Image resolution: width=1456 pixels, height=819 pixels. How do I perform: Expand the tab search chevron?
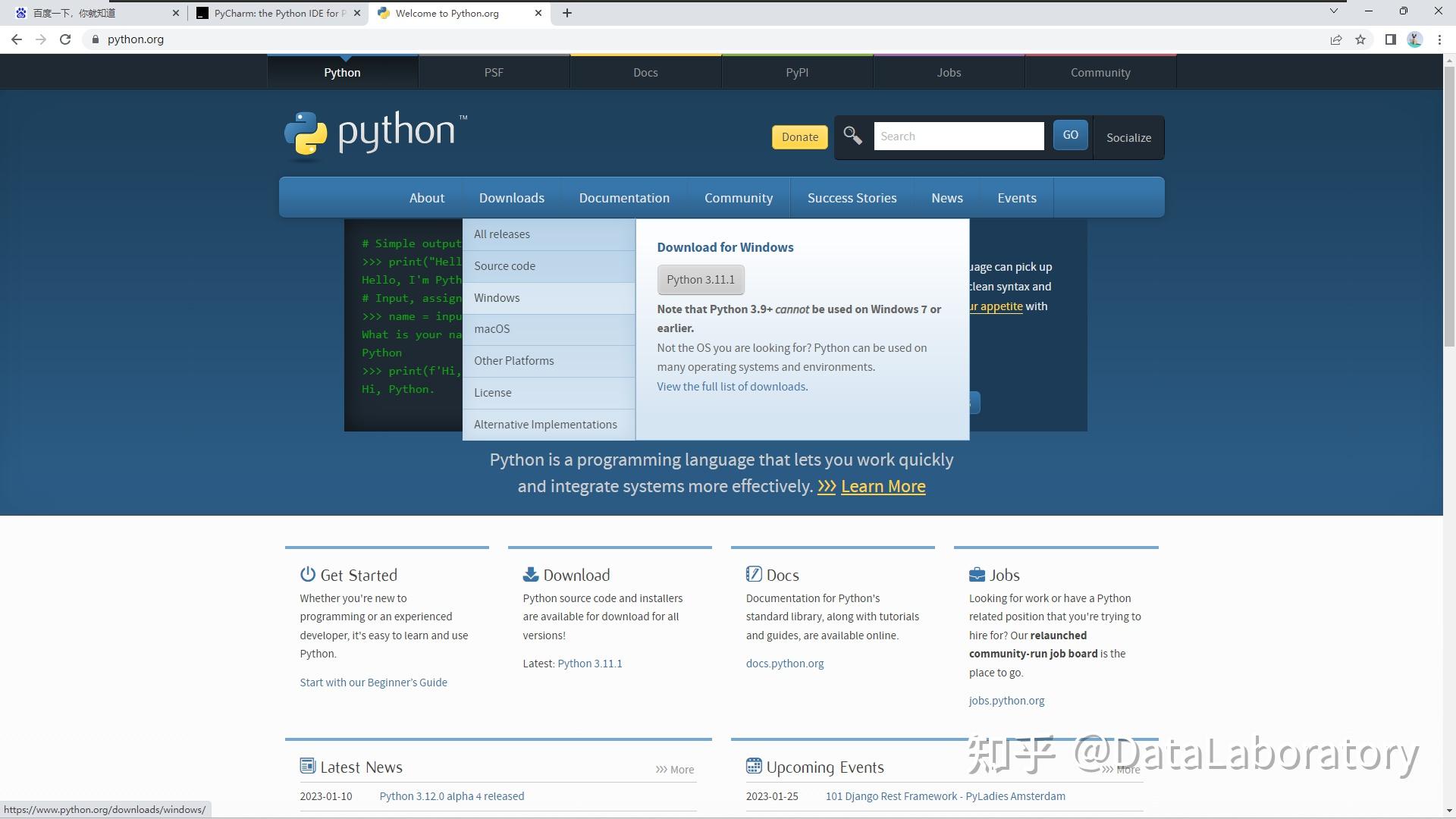point(1334,11)
